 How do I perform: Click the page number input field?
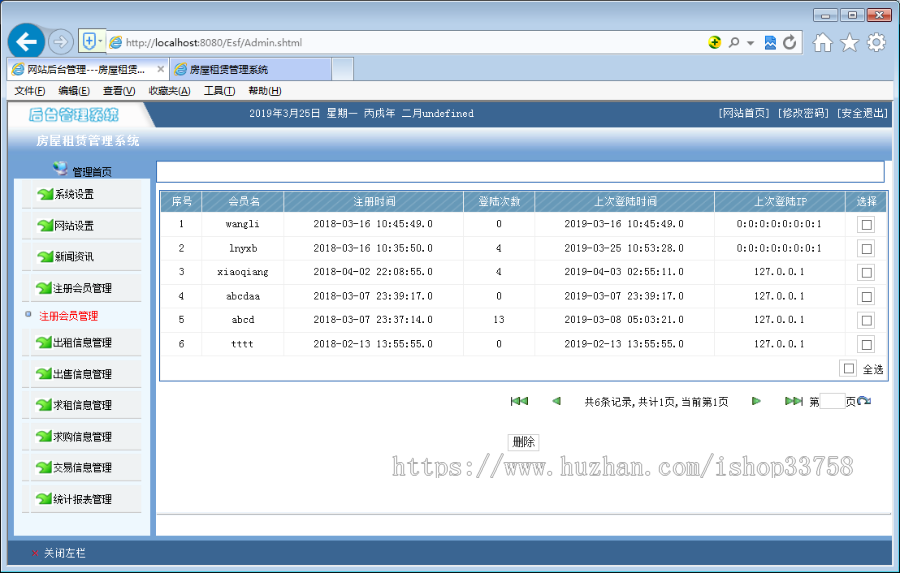[832, 401]
